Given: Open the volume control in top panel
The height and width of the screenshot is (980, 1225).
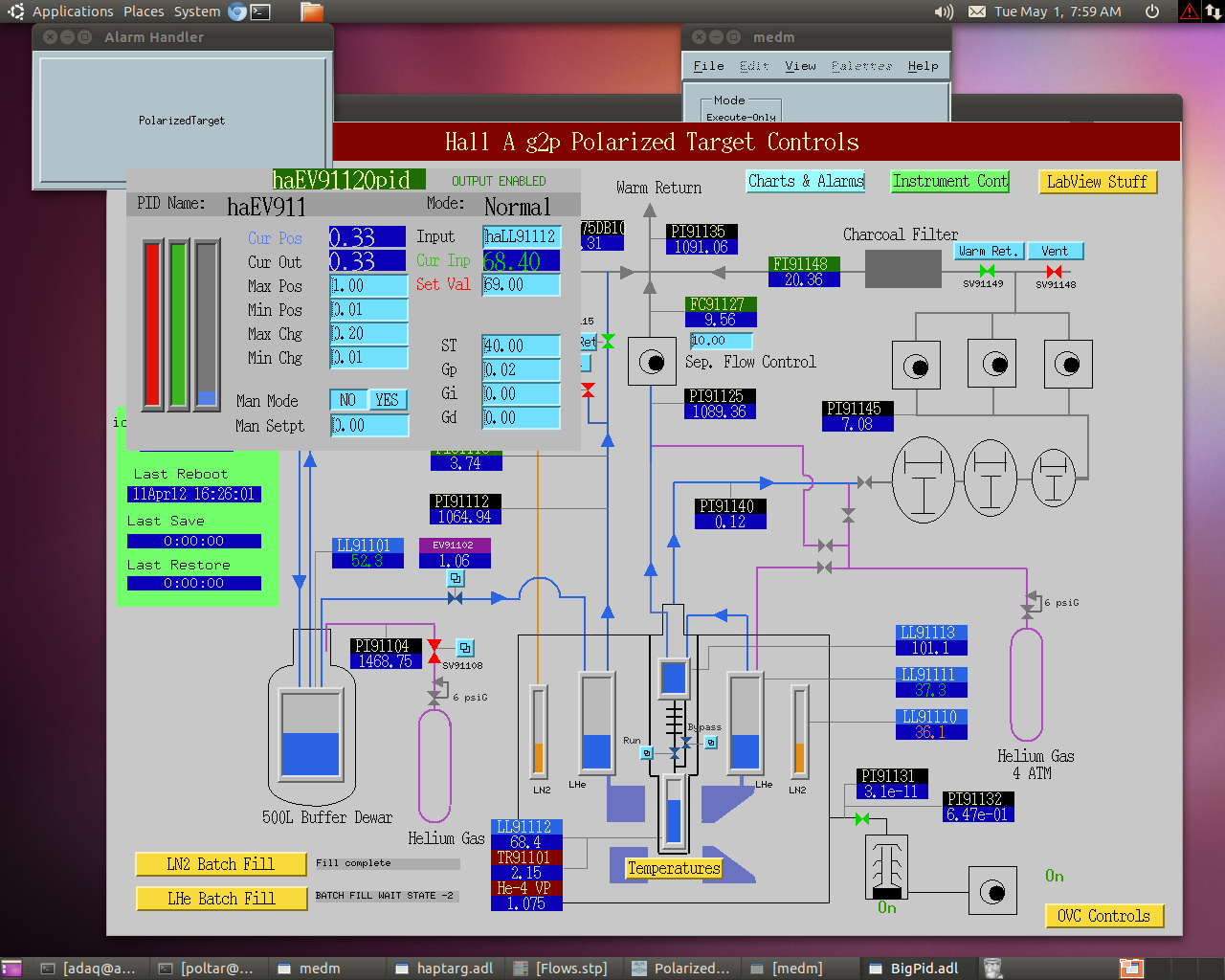Looking at the screenshot, I should click(x=945, y=11).
